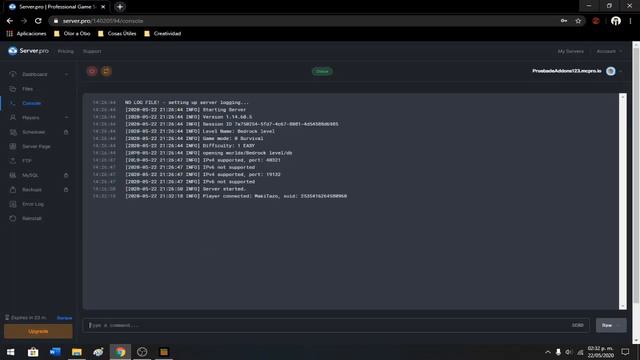Click the Scheduler icon in sidebar
This screenshot has width=640, height=360.
click(x=13, y=132)
